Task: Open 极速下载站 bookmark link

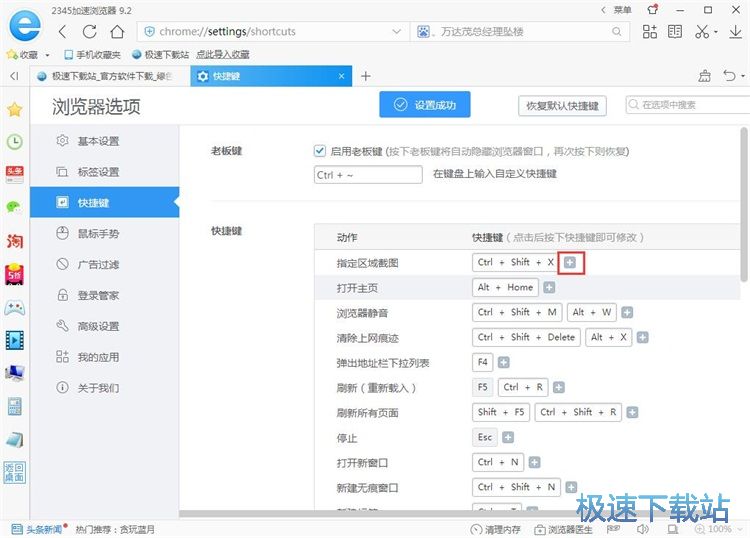Action: [x=160, y=55]
